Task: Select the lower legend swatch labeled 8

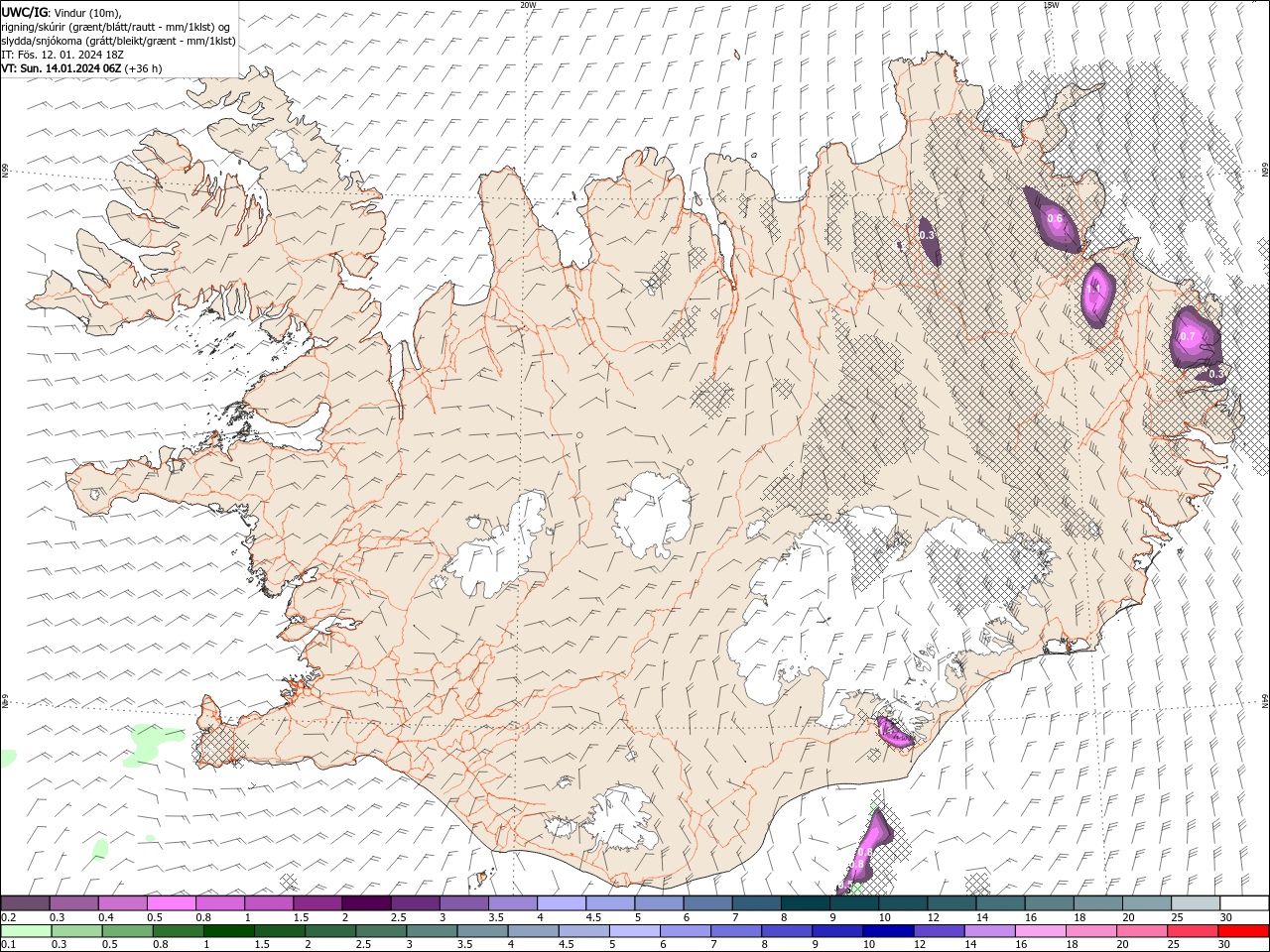Action: tap(786, 931)
